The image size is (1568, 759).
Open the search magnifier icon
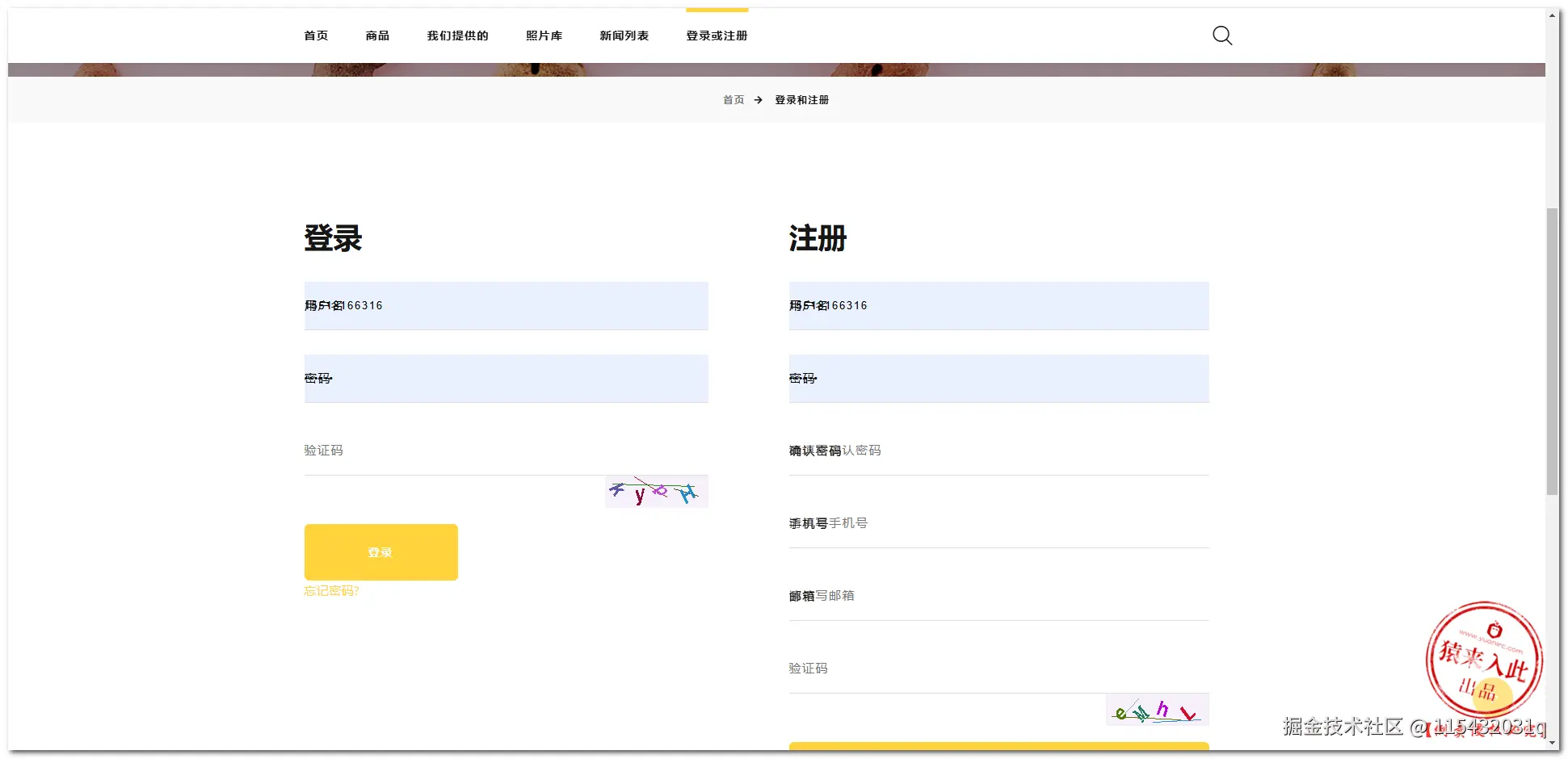1222,36
